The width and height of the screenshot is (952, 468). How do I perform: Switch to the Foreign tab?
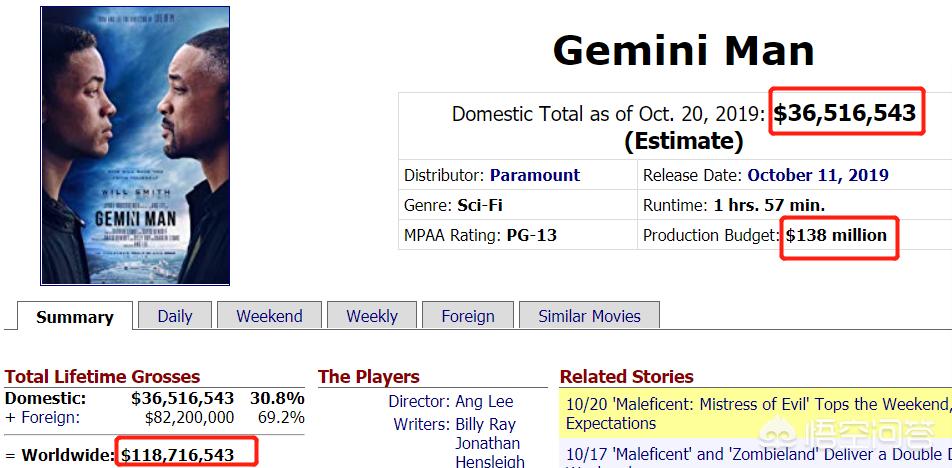468,316
